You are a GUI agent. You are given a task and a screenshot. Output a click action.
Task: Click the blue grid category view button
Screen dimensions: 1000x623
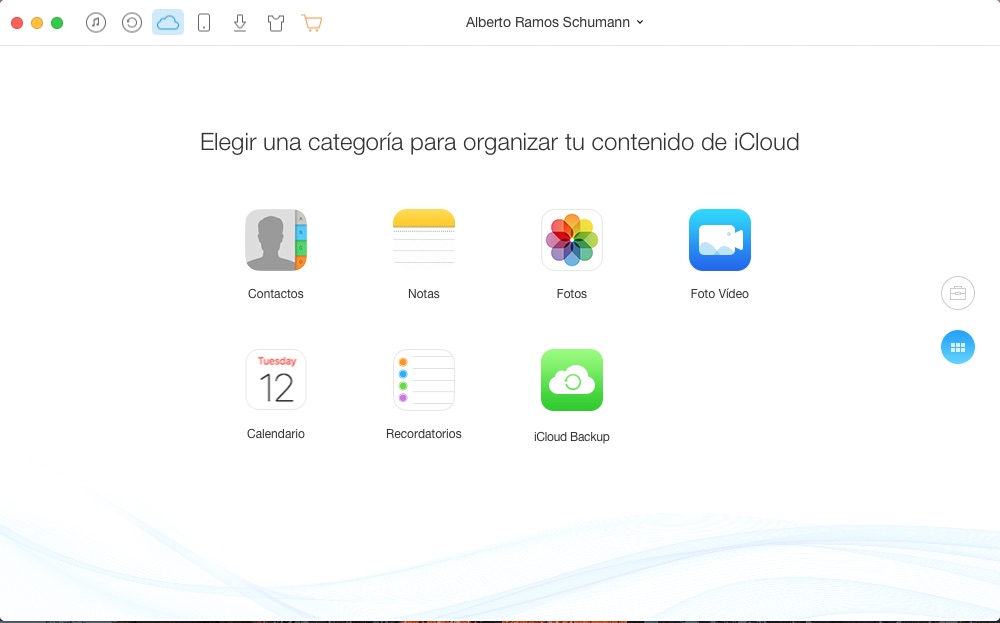(957, 347)
